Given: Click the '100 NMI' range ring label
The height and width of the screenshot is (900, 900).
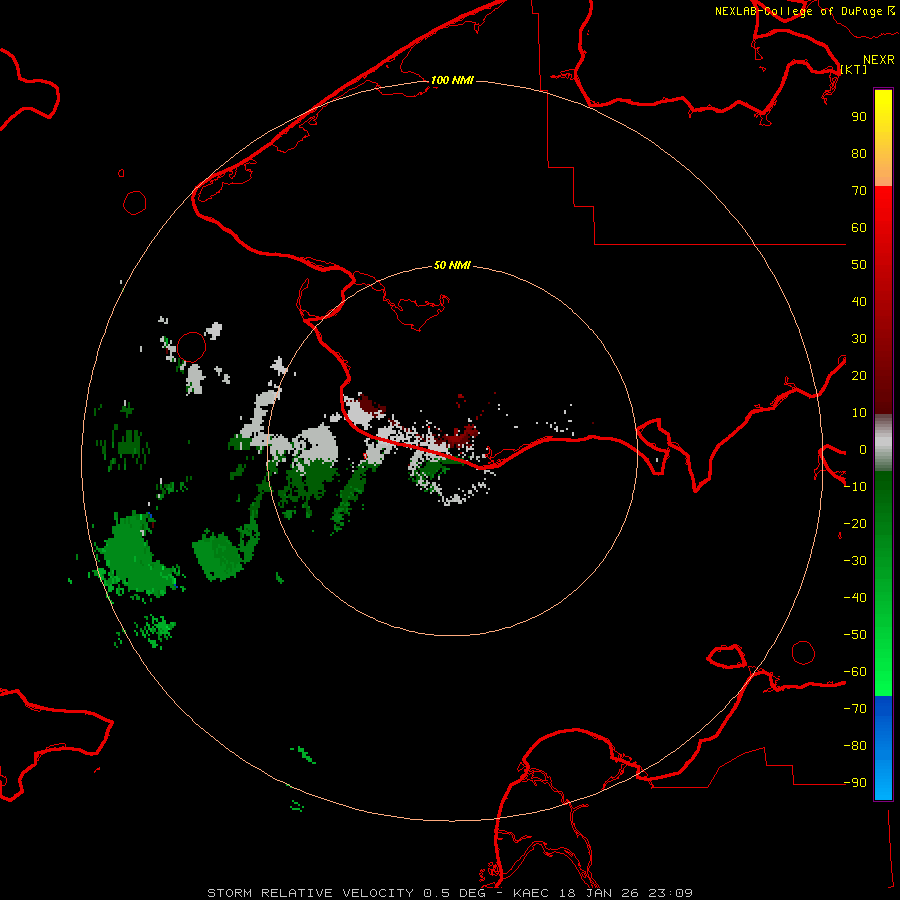Looking at the screenshot, I should [452, 80].
